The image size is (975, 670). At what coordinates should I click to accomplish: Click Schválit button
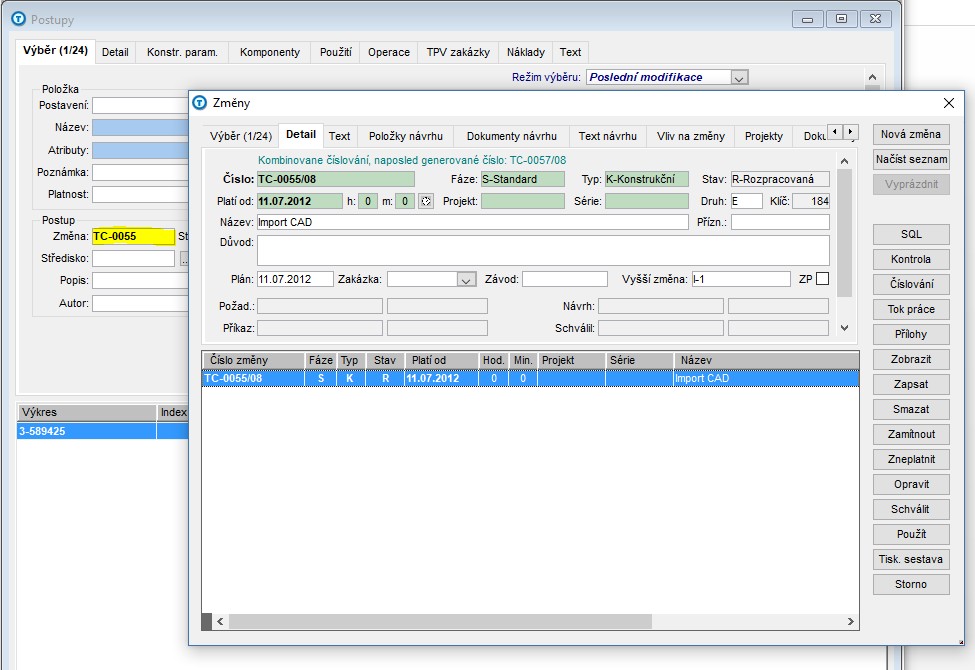pyautogui.click(x=911, y=509)
